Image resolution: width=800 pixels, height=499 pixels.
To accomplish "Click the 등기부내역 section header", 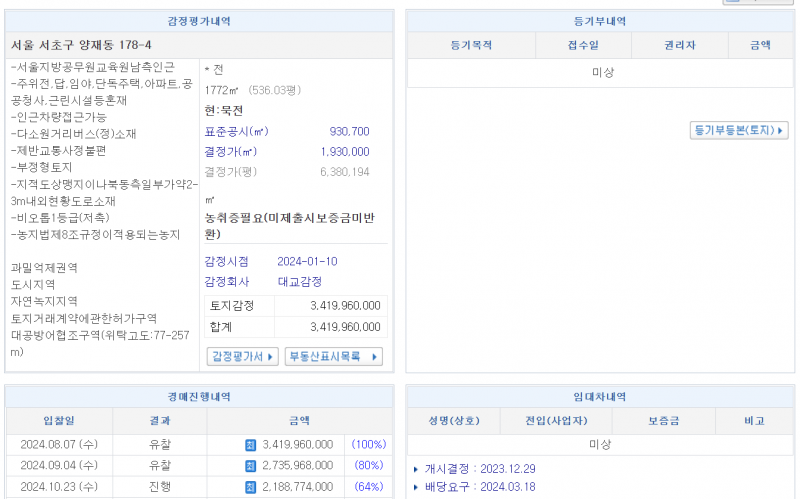I will tap(601, 21).
